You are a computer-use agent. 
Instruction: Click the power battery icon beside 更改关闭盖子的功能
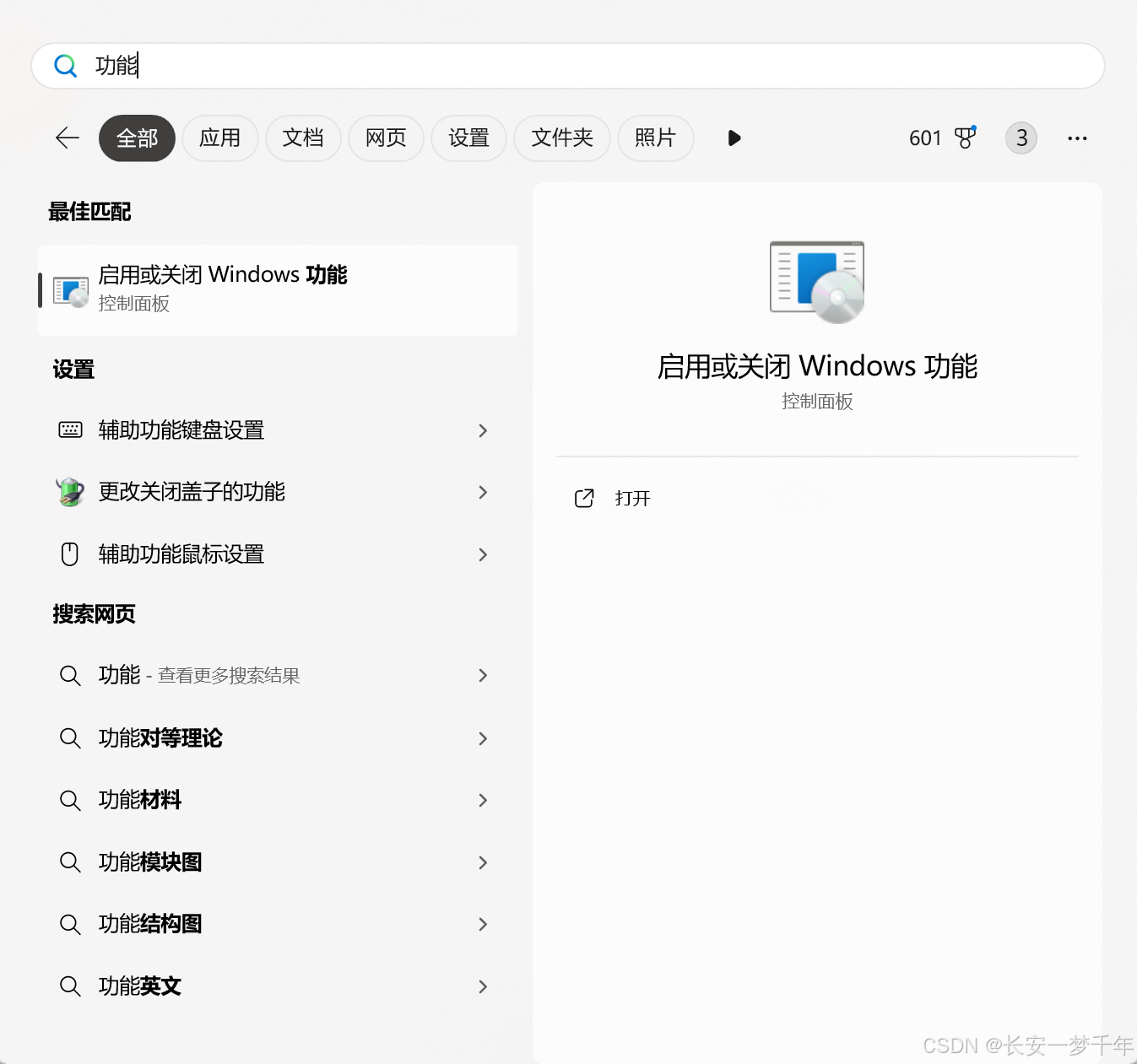click(x=70, y=491)
